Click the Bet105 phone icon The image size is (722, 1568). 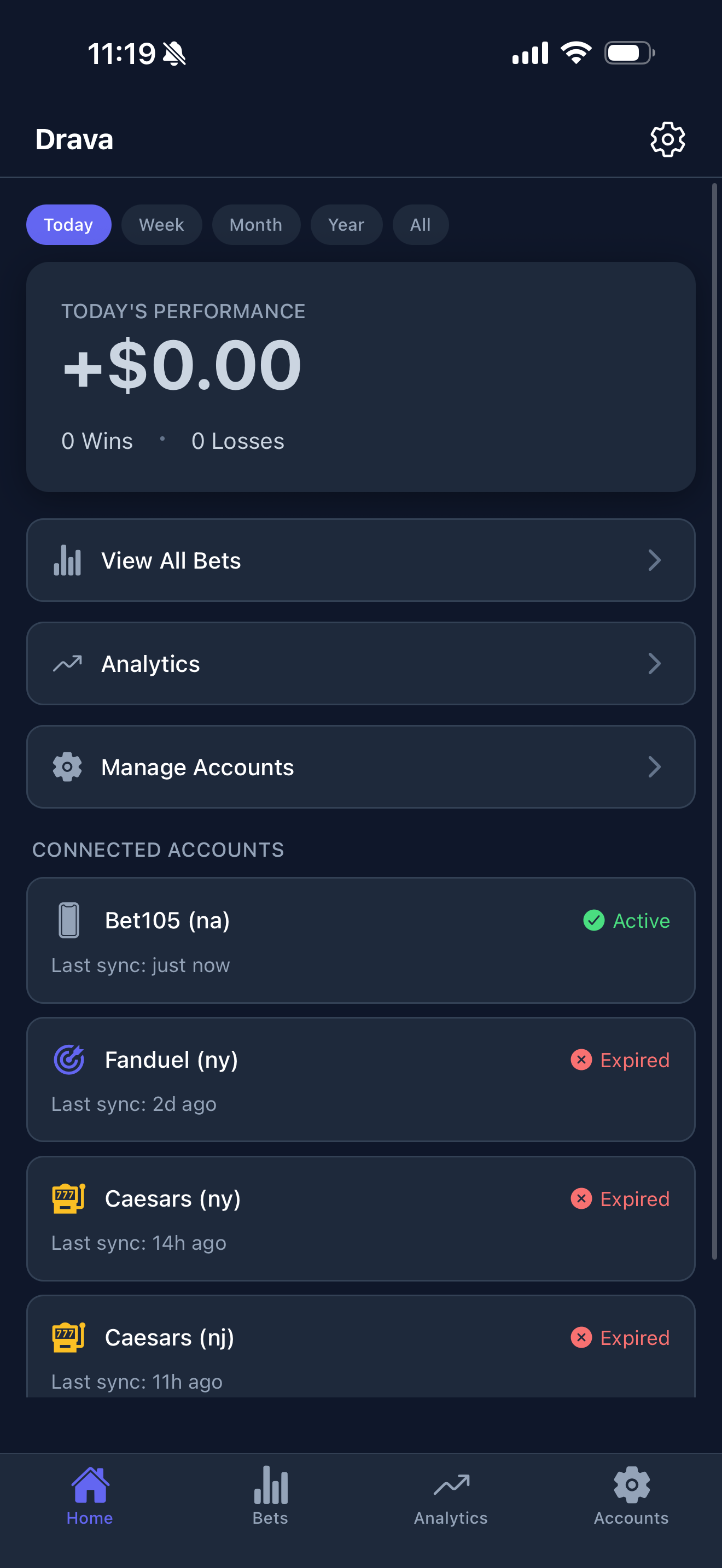[68, 920]
